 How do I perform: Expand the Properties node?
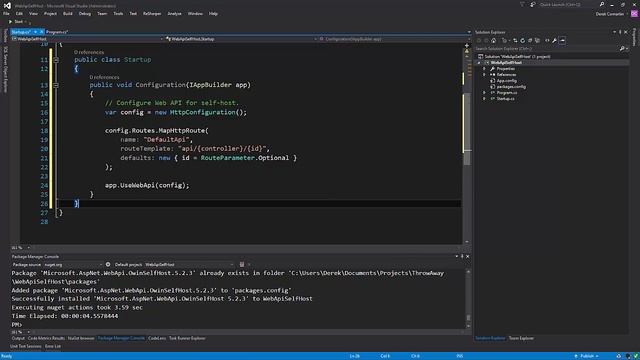[x=484, y=69]
